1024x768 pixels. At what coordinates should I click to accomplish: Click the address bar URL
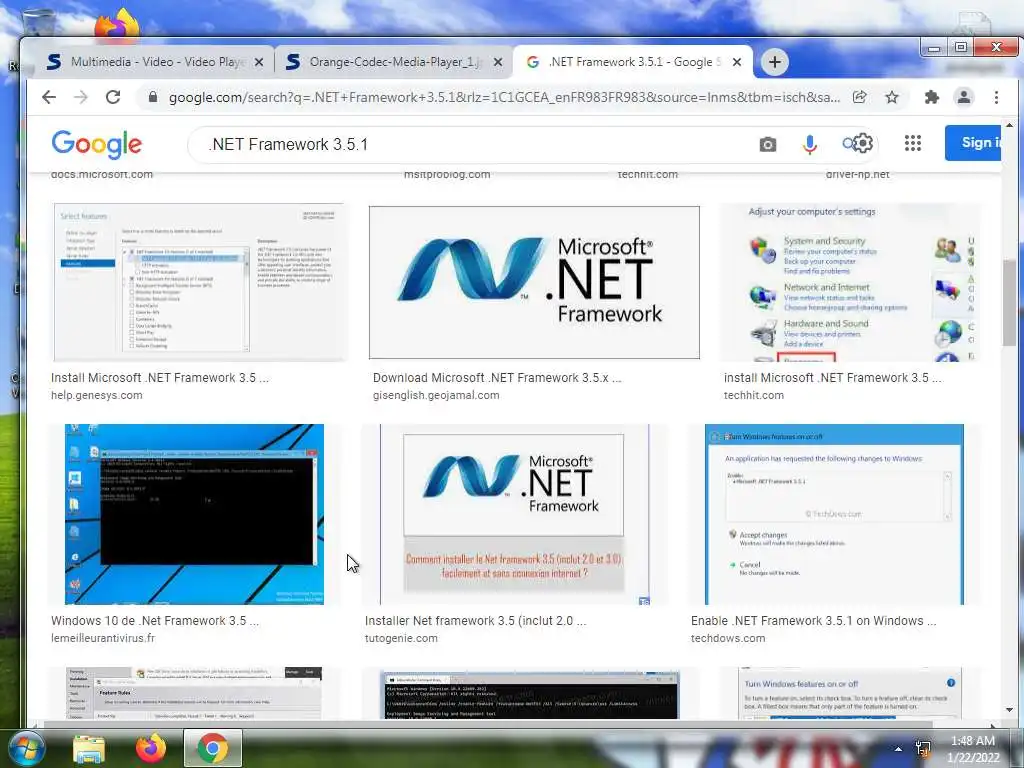click(504, 97)
